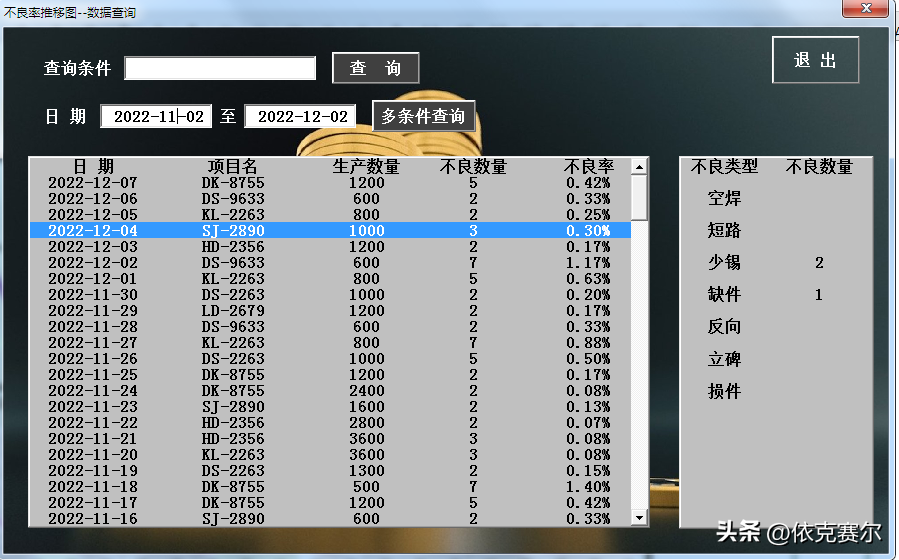This screenshot has width=899, height=560.
Task: Click the 短路 defect type
Action: pos(724,230)
